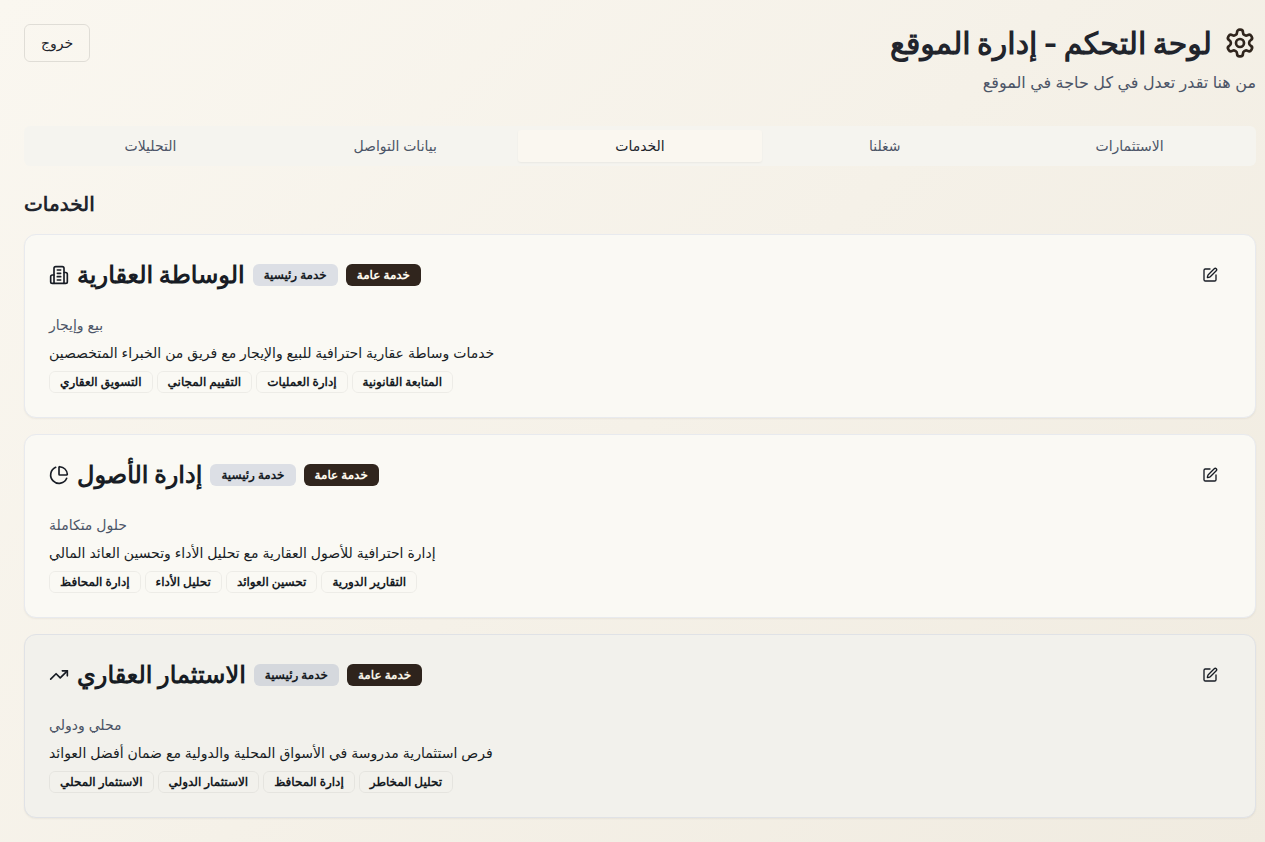Open the الاستثمارات tab
Viewport: 1265px width, 842px height.
coord(1129,146)
